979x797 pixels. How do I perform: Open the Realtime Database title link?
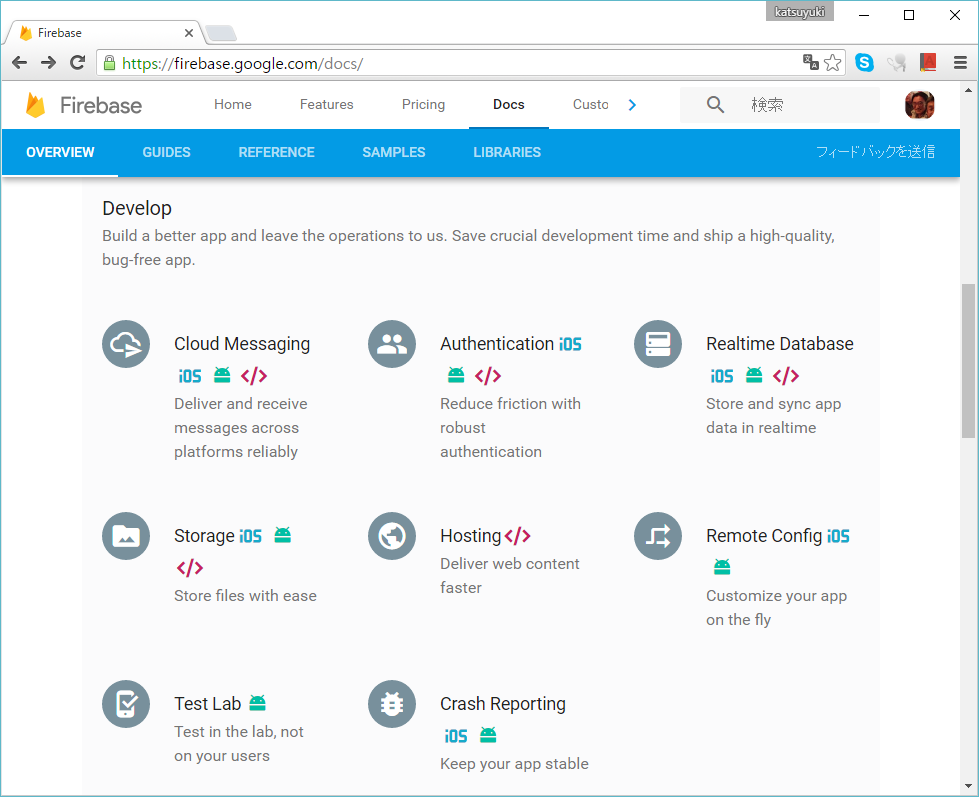[780, 344]
